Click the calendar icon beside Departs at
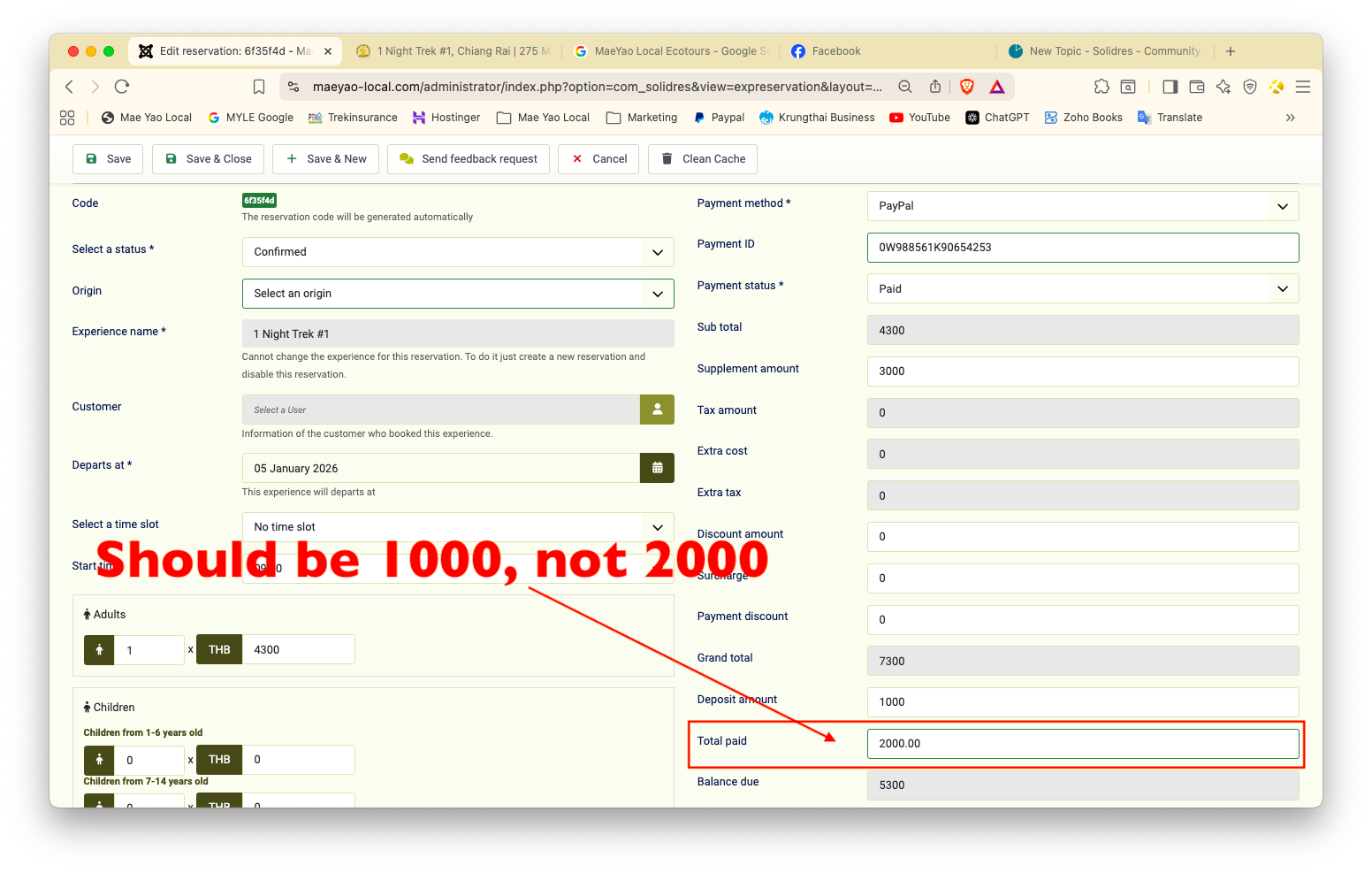 (x=657, y=468)
